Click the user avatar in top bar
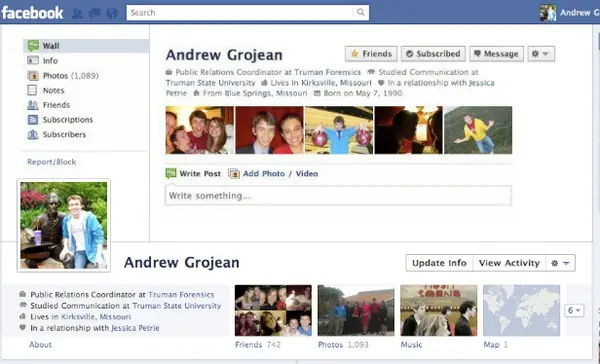Viewport: 600px width, 364px height. pyautogui.click(x=548, y=13)
